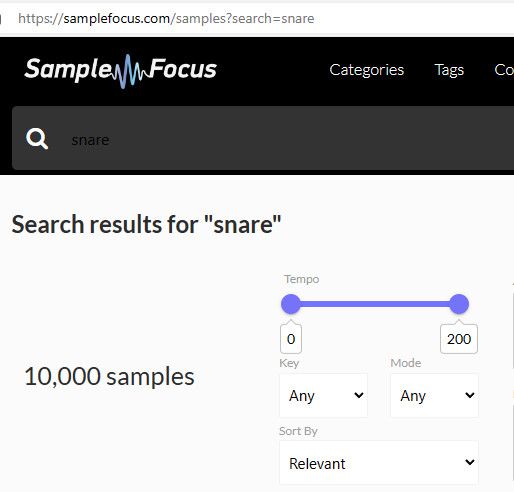This screenshot has width=514, height=492.
Task: Click the maximum Tempo slider handle
Action: 459,304
